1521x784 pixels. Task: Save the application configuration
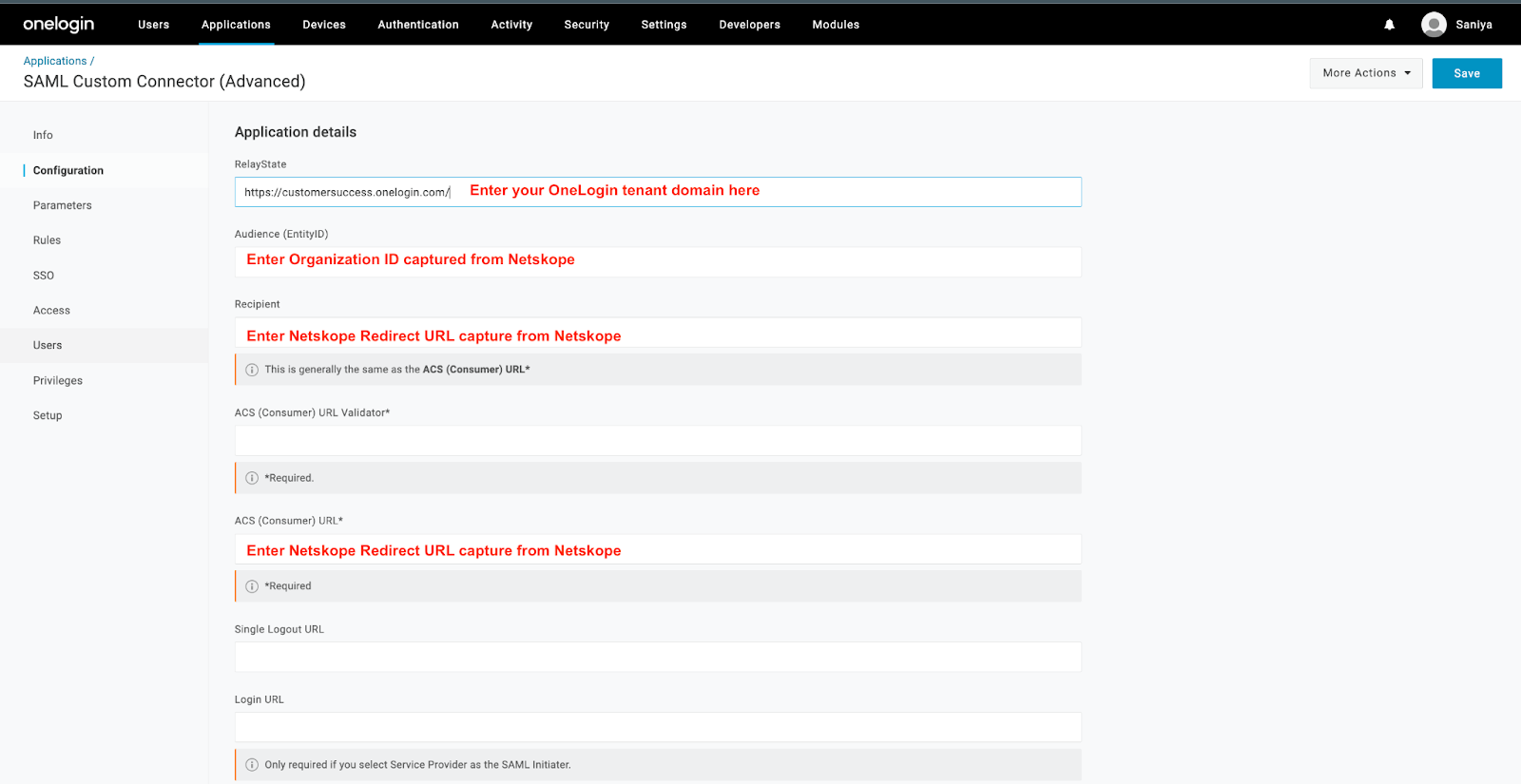point(1467,73)
